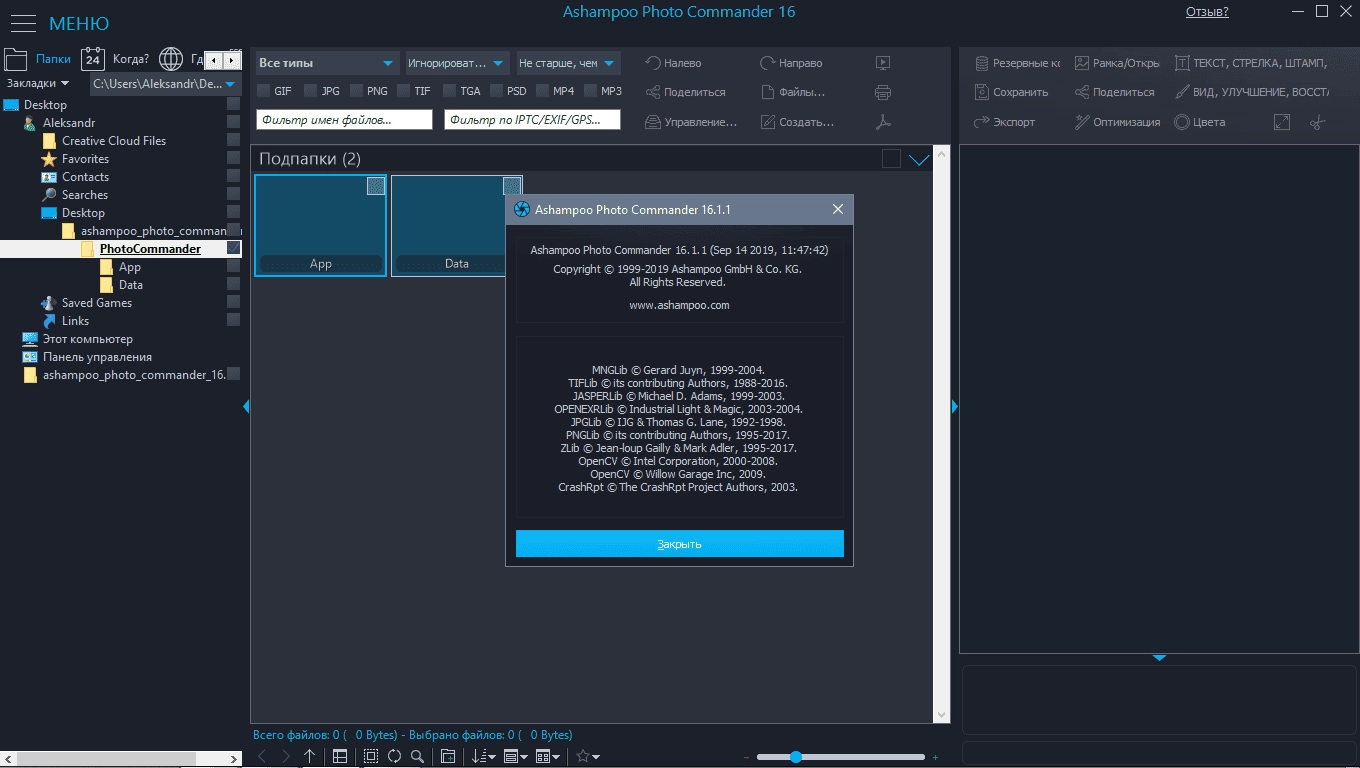
Task: Toggle the JPG file type checkbox
Action: click(x=311, y=91)
